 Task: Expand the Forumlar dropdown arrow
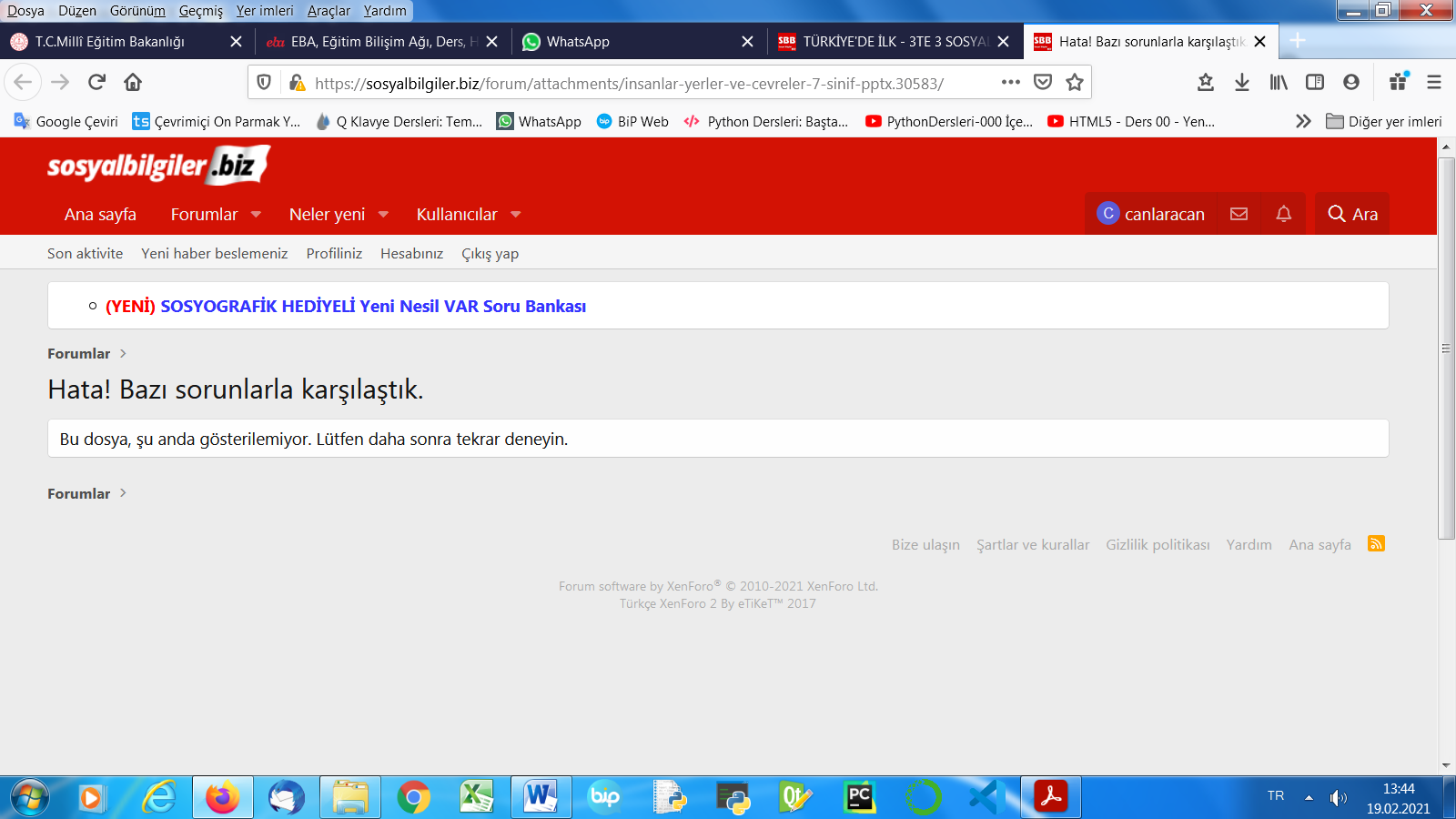click(x=256, y=215)
